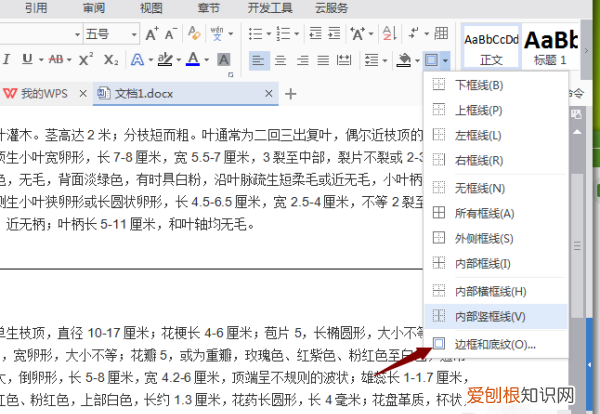Open the 章节 ribbon tab

click(209, 8)
